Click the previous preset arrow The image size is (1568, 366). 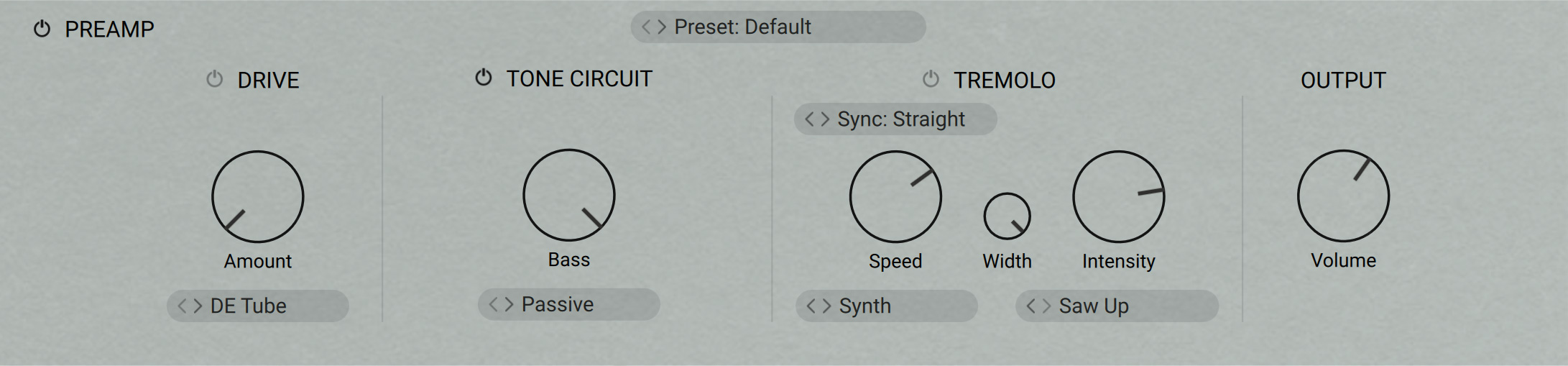[646, 27]
